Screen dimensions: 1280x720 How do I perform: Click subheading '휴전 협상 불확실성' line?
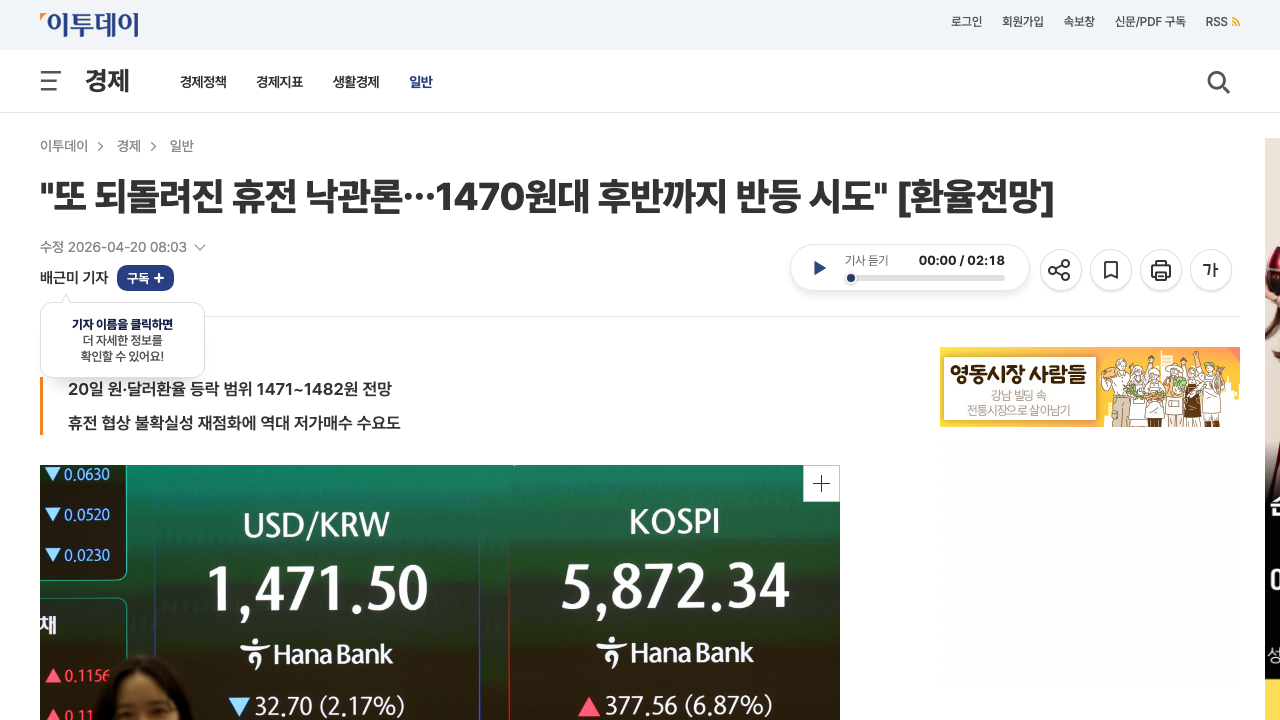234,423
